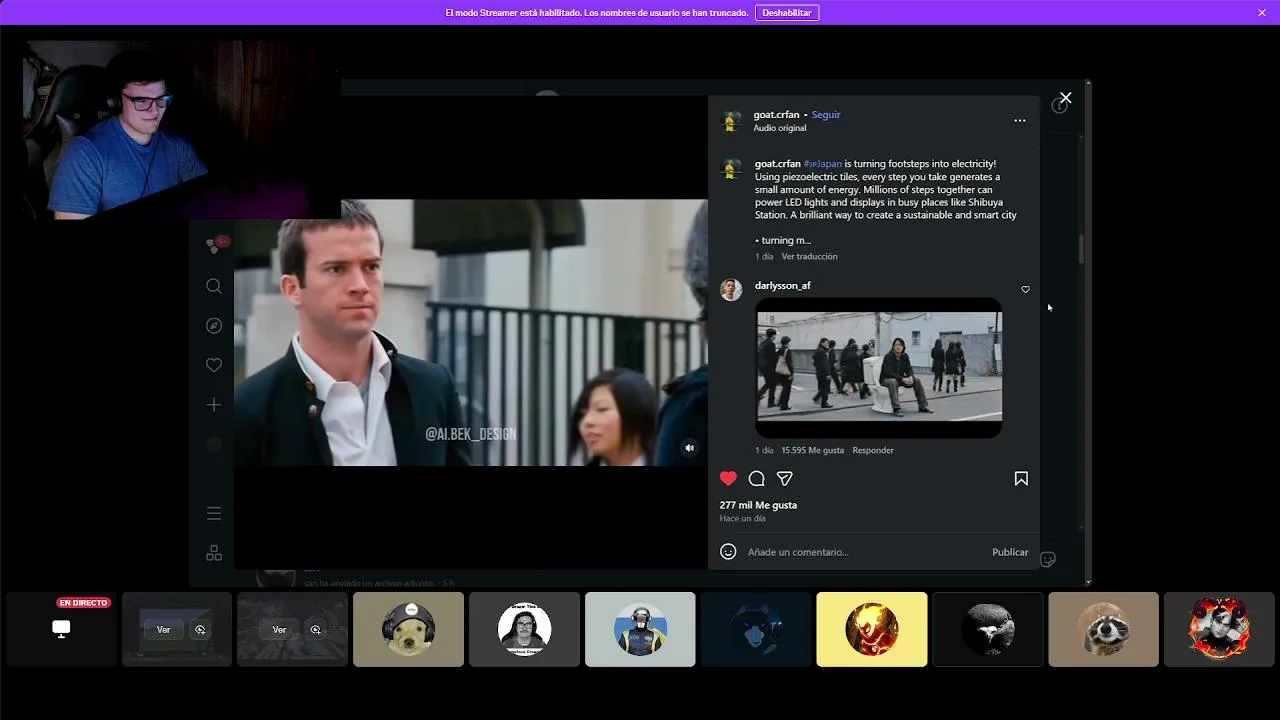Click Publicar to post the comment
This screenshot has width=1280, height=720.
pos(1010,552)
